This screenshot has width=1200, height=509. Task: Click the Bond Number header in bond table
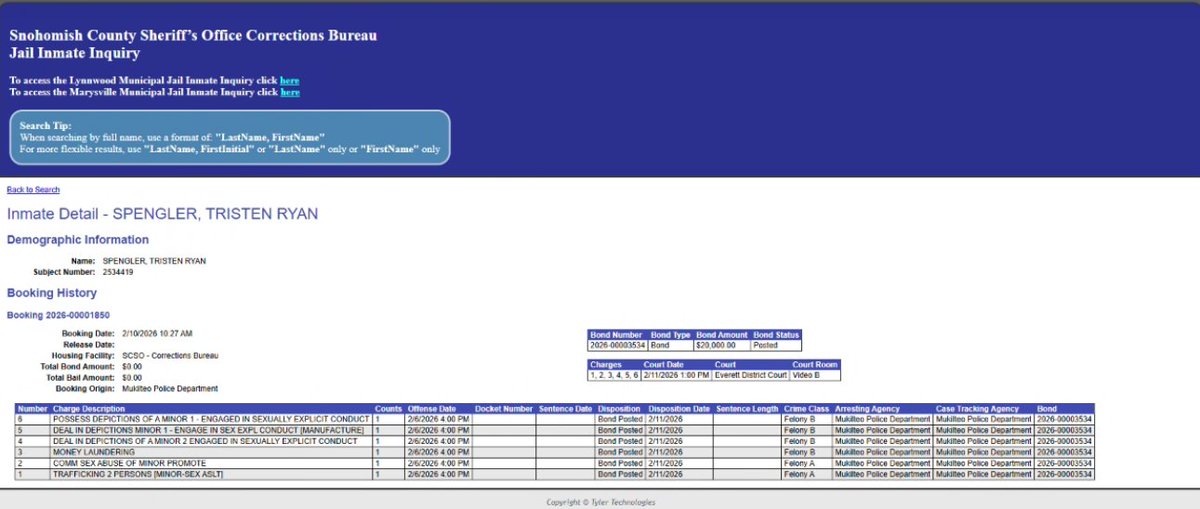[x=617, y=334]
